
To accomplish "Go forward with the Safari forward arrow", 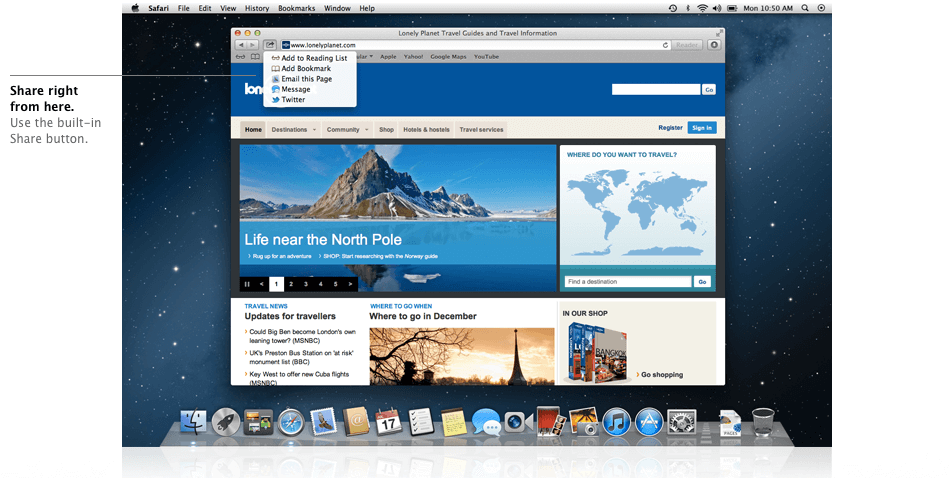I will tap(253, 45).
